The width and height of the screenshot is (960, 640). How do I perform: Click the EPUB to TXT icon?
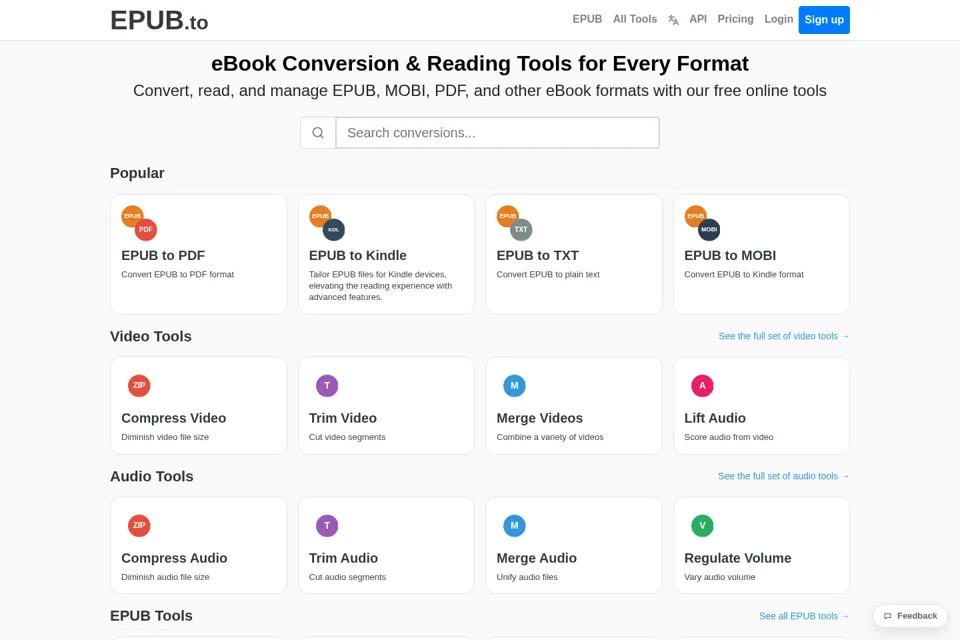(514, 223)
